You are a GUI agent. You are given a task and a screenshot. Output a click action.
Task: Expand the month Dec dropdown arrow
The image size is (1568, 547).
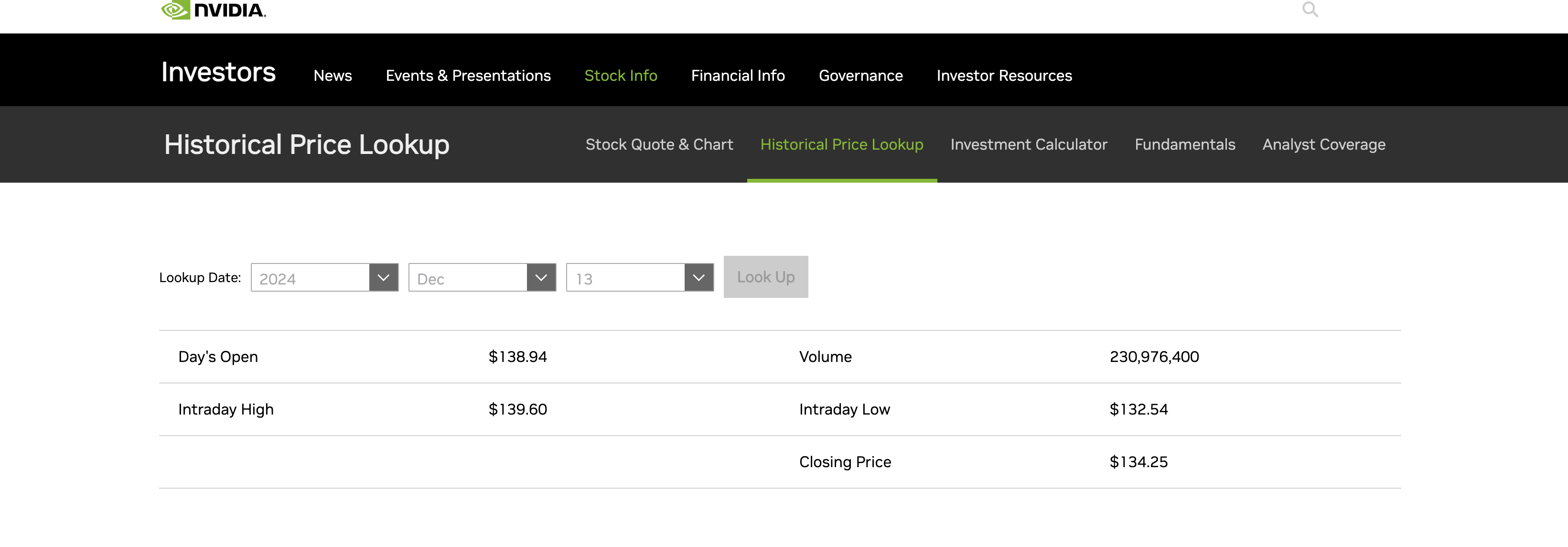(x=541, y=278)
